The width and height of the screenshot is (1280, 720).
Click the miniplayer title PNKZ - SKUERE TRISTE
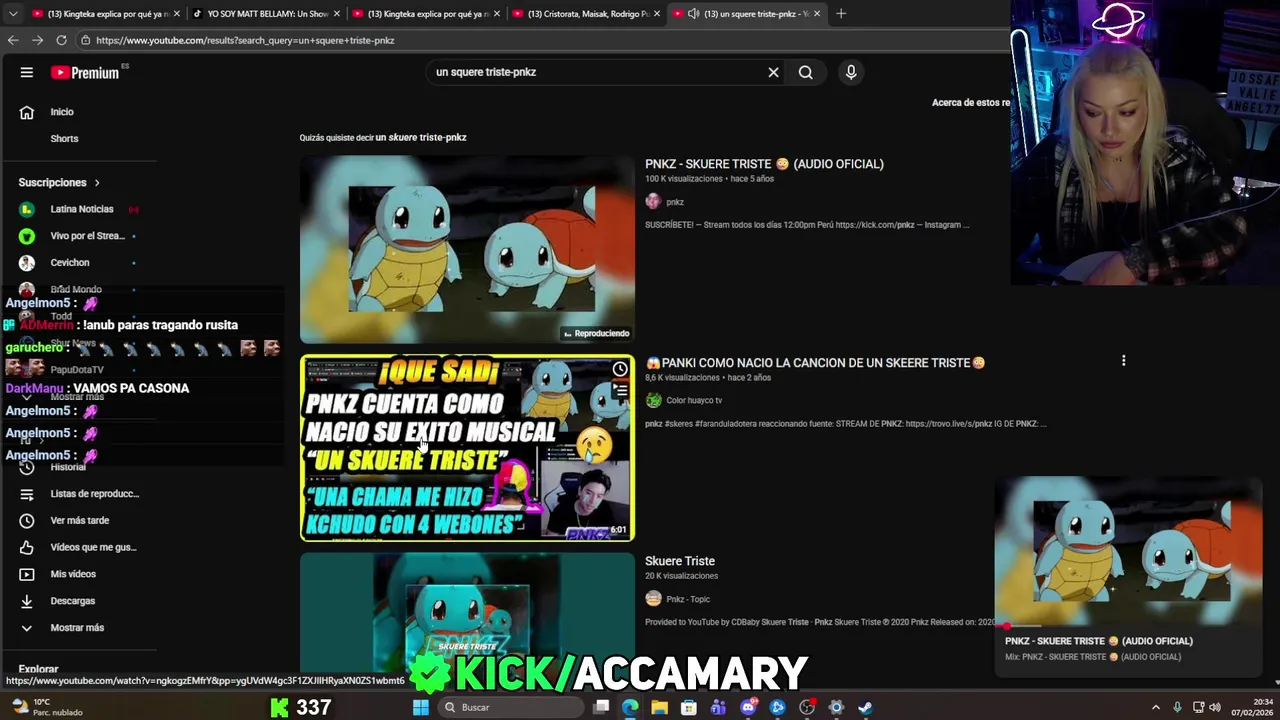pyautogui.click(x=1099, y=641)
